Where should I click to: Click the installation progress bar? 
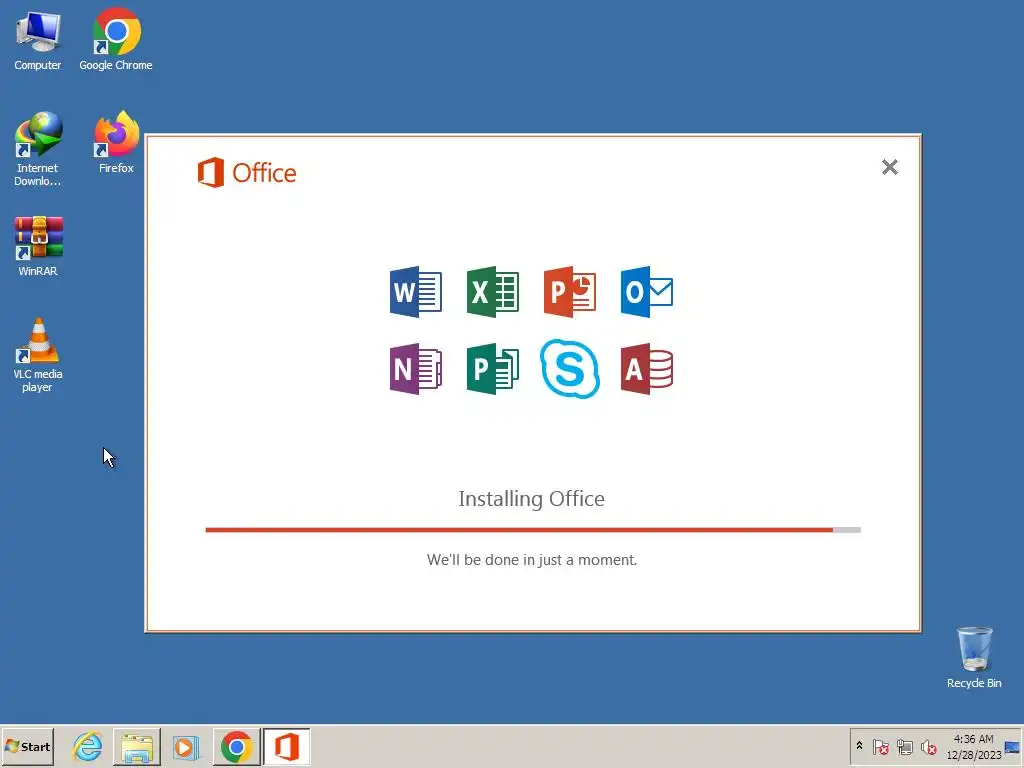[x=533, y=530]
